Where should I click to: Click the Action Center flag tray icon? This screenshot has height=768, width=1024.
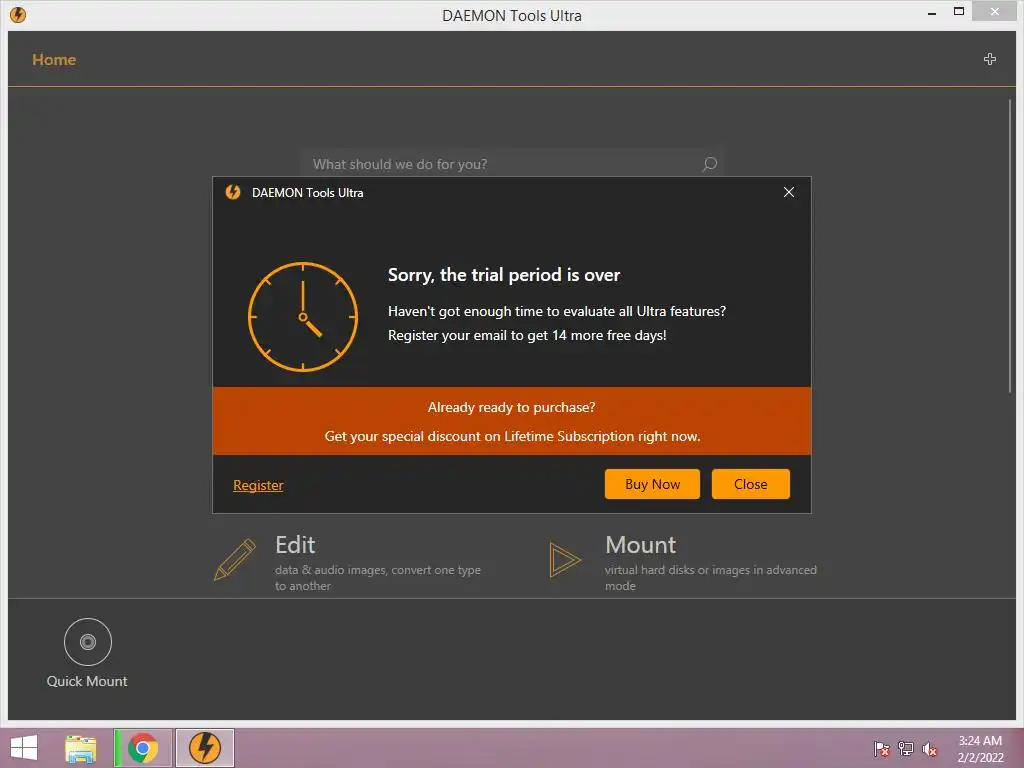click(882, 749)
